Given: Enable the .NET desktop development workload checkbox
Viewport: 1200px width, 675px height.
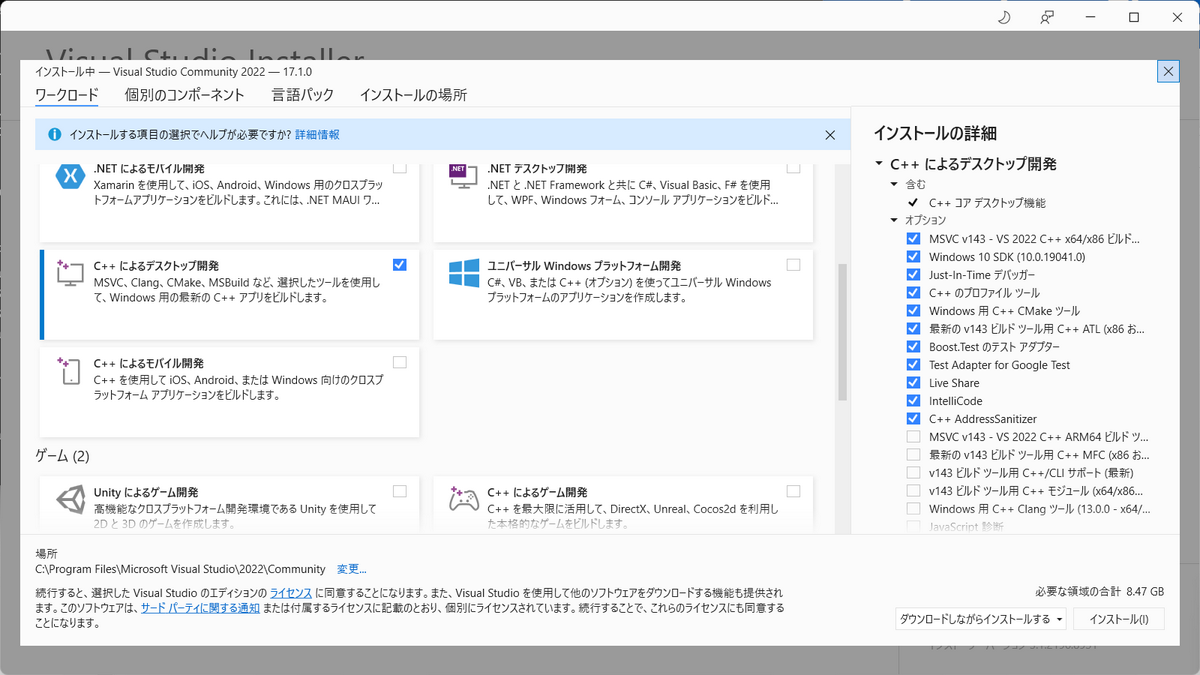Looking at the screenshot, I should point(793,168).
